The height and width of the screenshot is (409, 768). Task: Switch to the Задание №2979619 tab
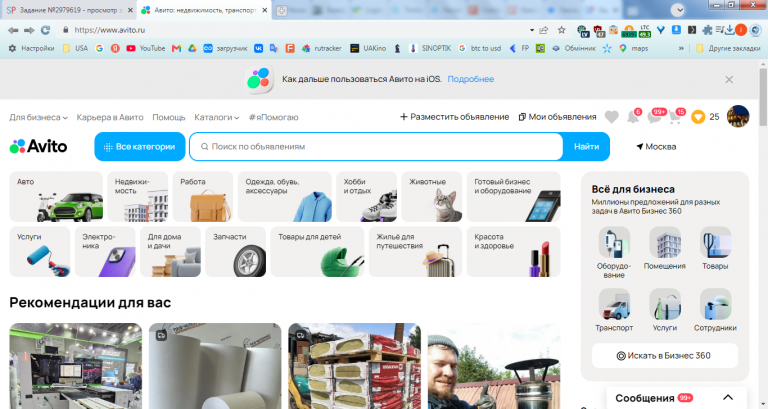coord(70,10)
